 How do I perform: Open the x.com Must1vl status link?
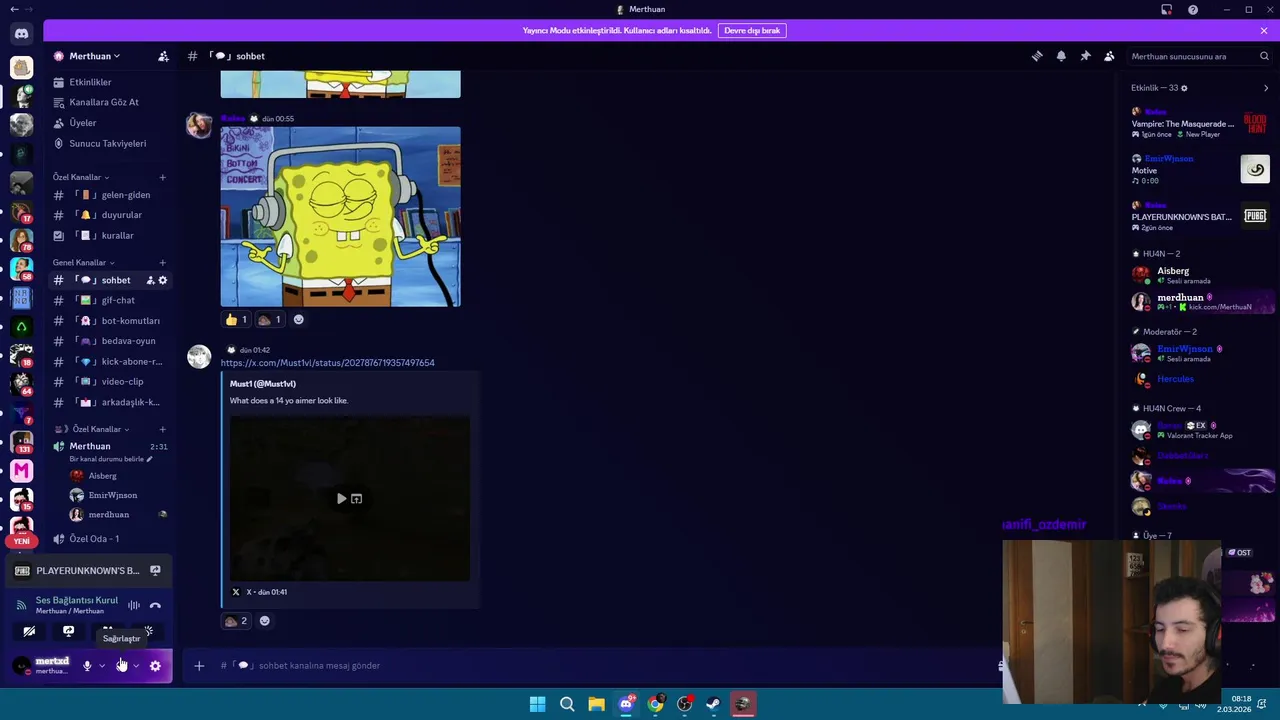click(x=327, y=363)
